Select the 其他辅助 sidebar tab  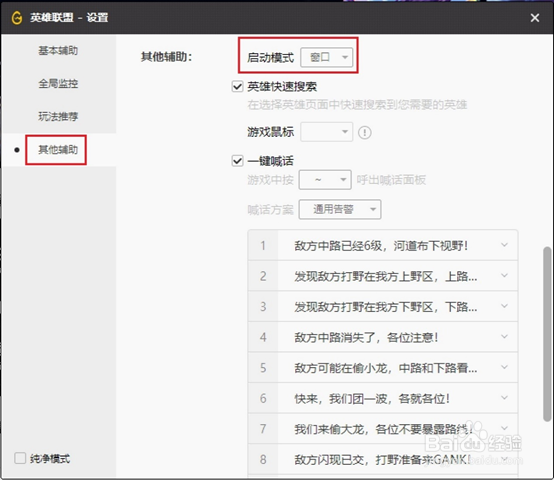[x=58, y=150]
